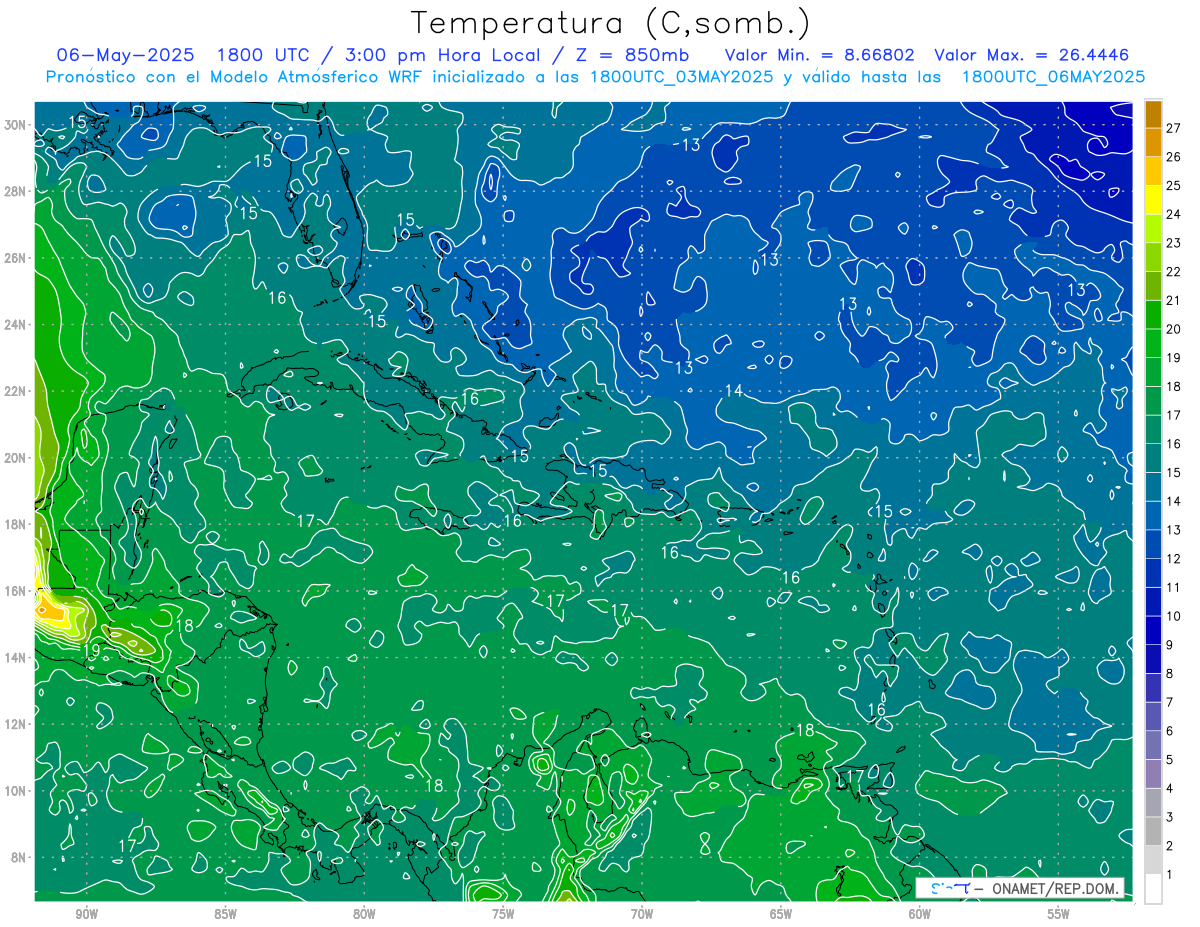
Task: Click value "25" on the color scale
Action: (x=1174, y=185)
